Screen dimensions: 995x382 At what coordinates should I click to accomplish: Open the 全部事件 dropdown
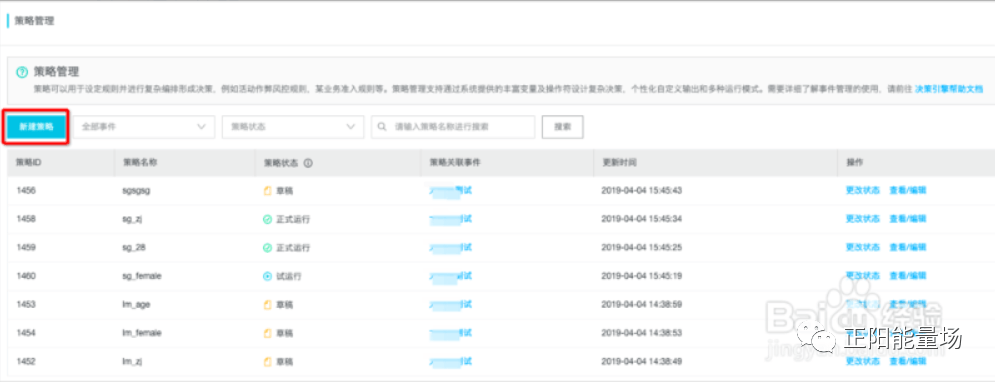coord(144,127)
